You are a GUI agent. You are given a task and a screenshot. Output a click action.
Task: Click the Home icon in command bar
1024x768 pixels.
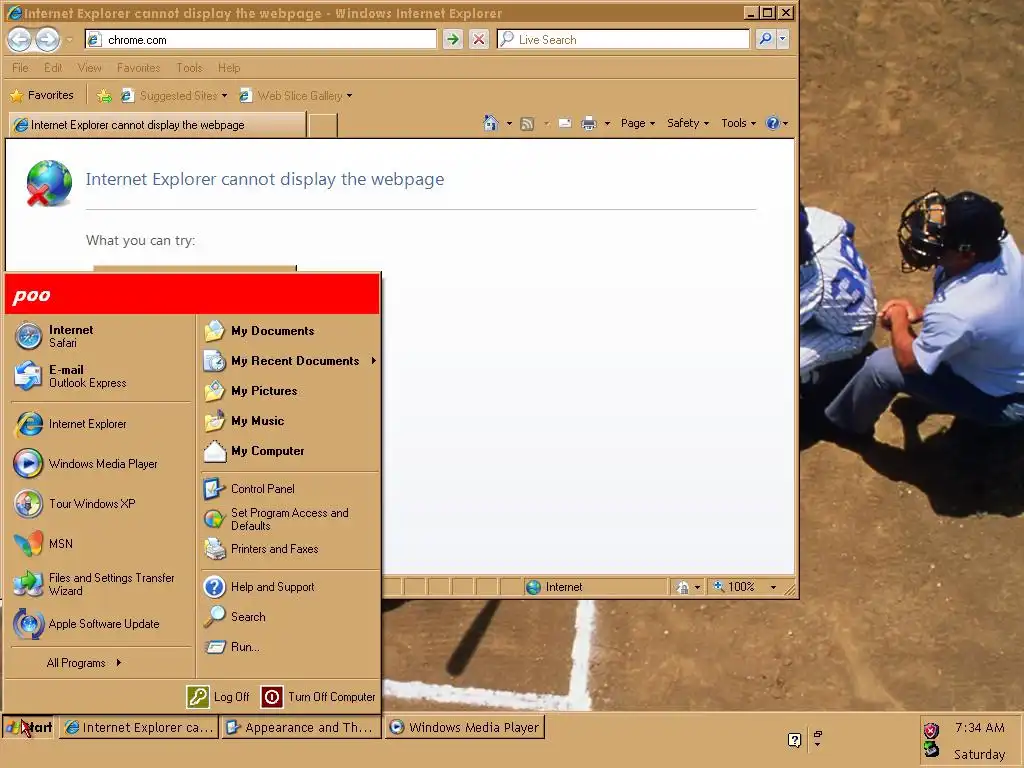pyautogui.click(x=490, y=123)
